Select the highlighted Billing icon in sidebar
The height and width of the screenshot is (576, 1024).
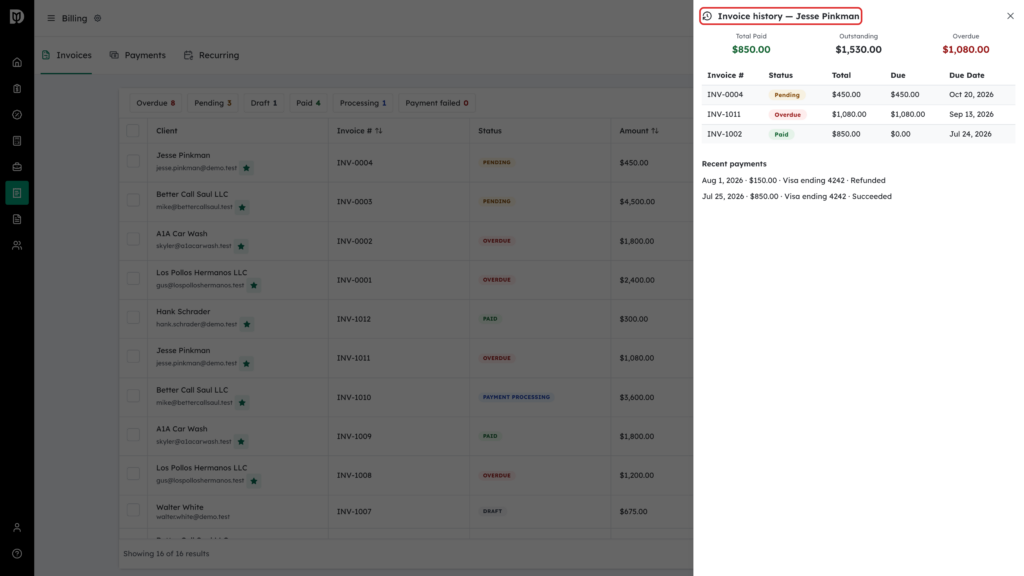pos(17,193)
